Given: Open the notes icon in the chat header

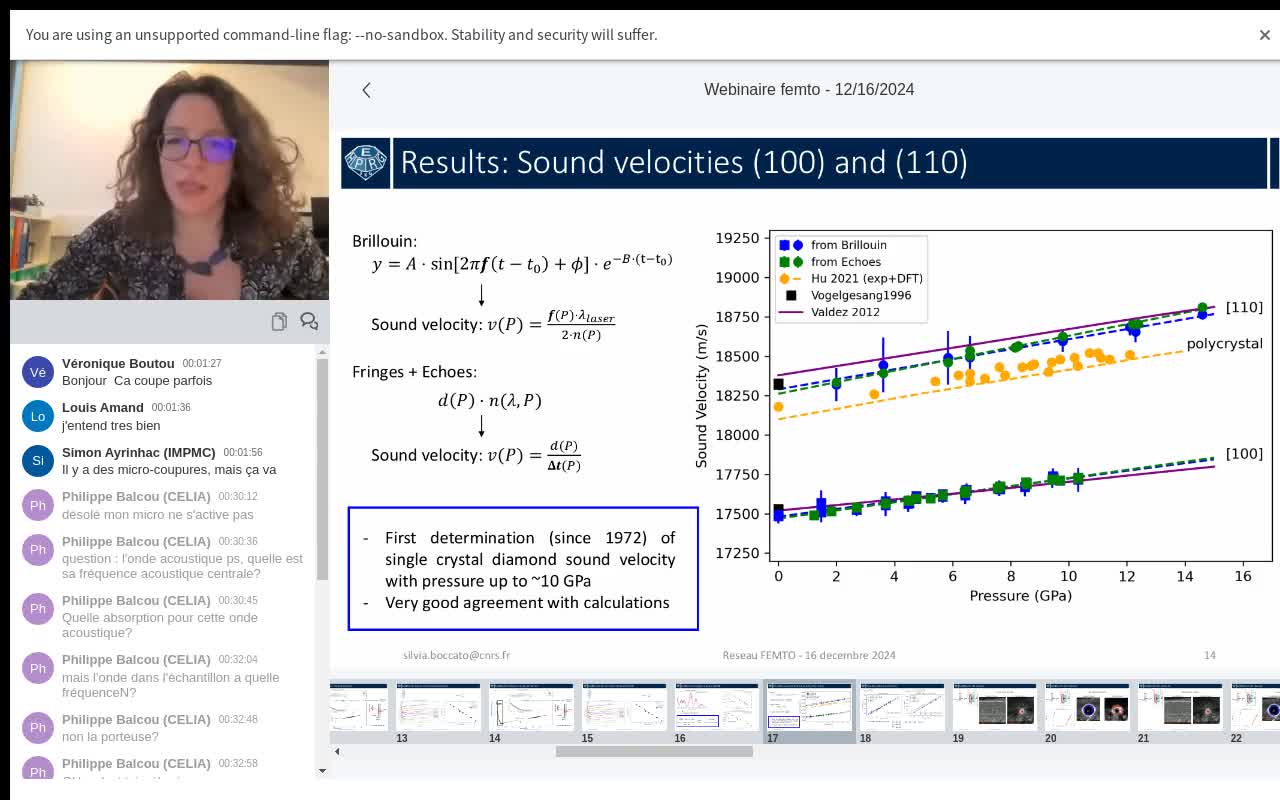Looking at the screenshot, I should 279,321.
